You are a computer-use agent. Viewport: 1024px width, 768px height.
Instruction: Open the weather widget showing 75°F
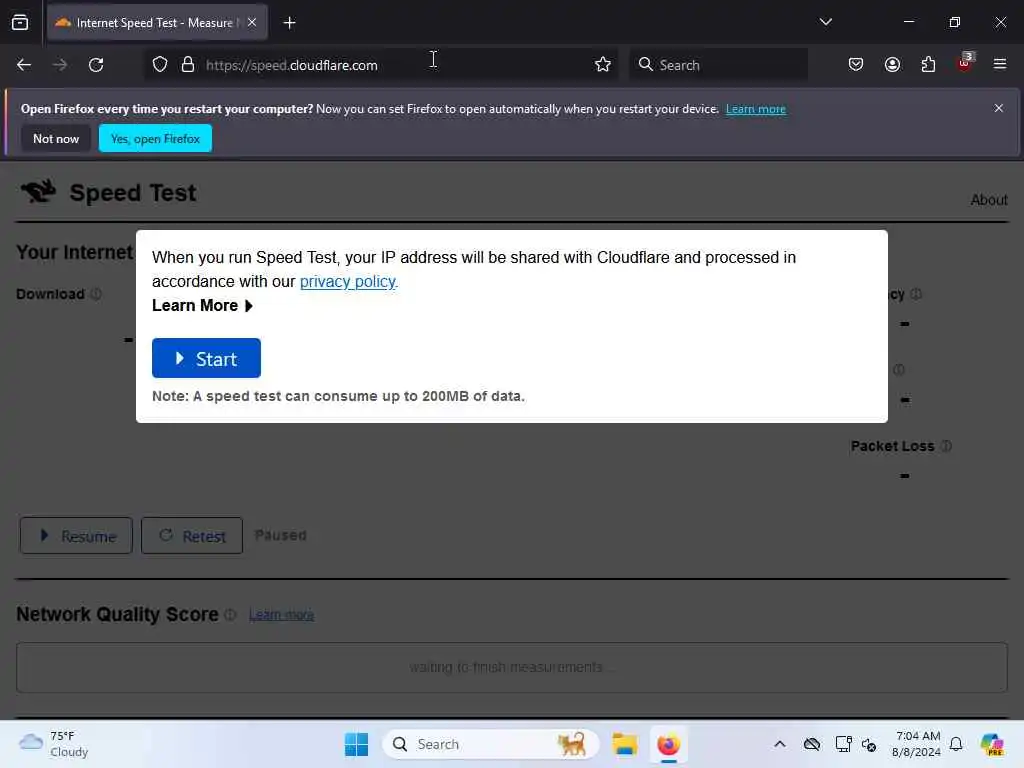tap(54, 744)
